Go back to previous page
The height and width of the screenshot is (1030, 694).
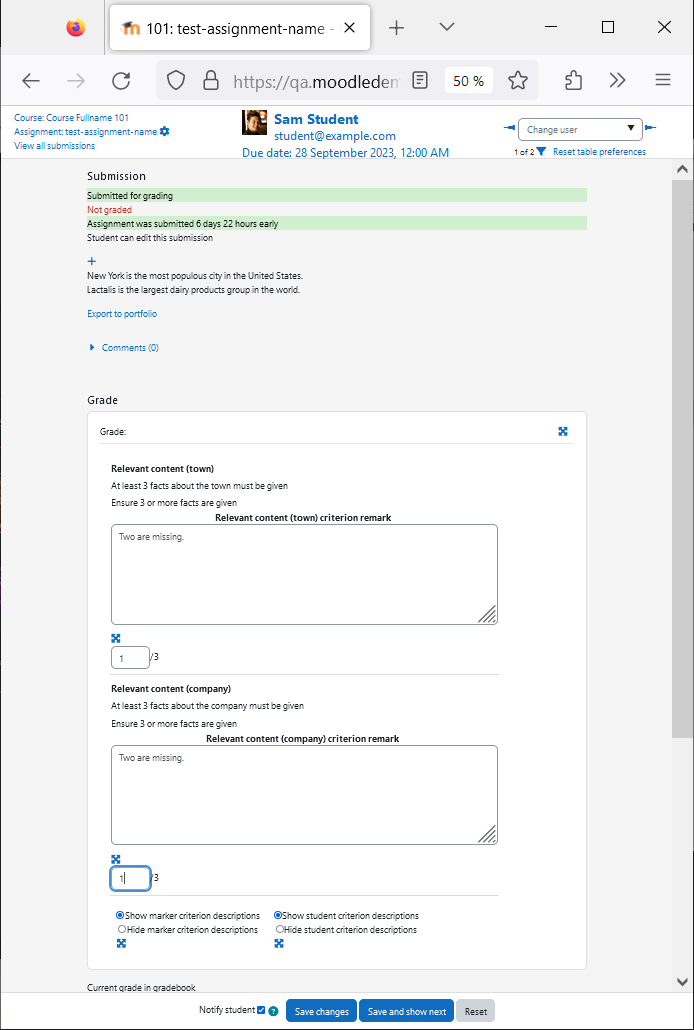click(31, 81)
